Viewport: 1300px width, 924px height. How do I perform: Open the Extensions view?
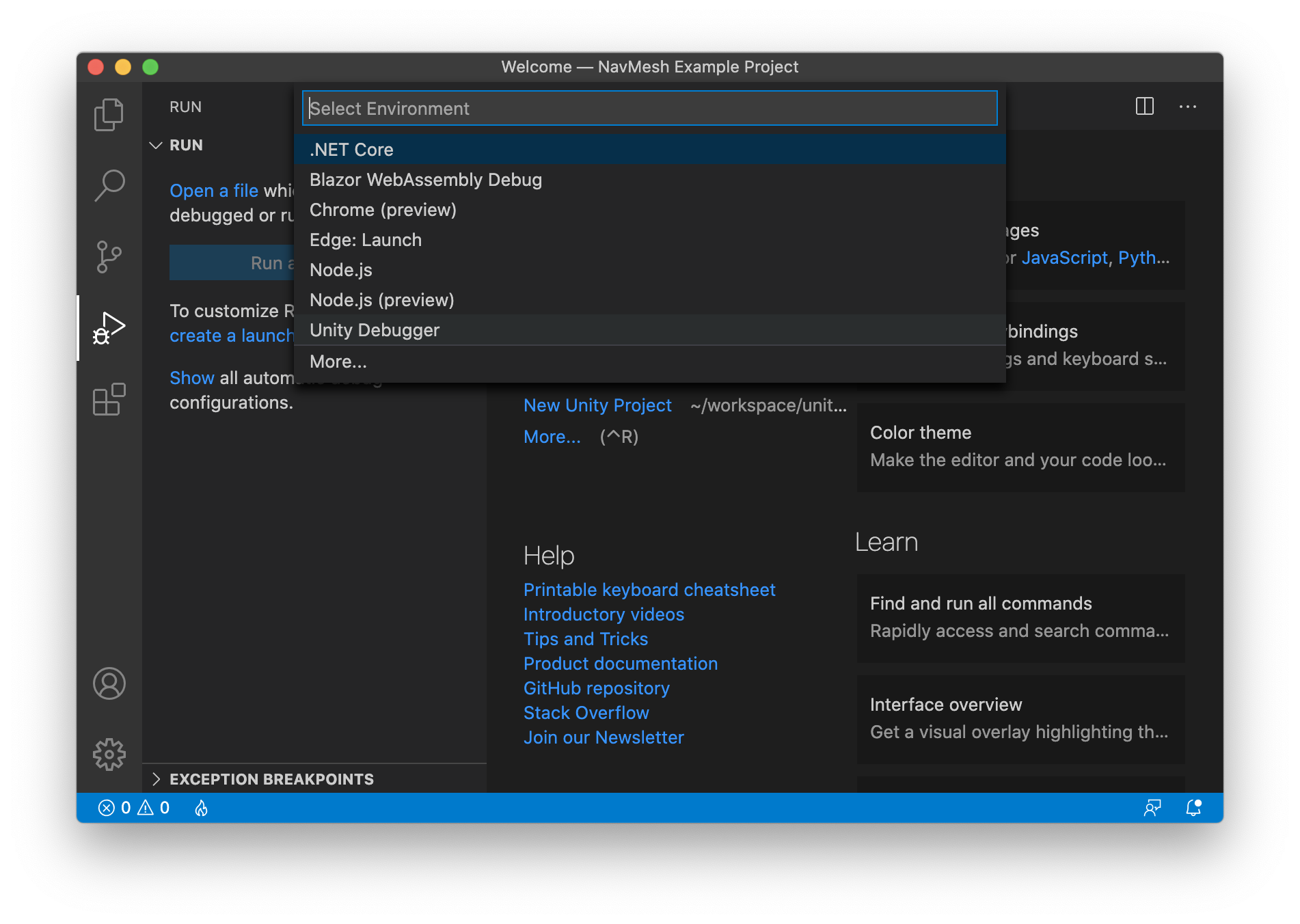[109, 400]
